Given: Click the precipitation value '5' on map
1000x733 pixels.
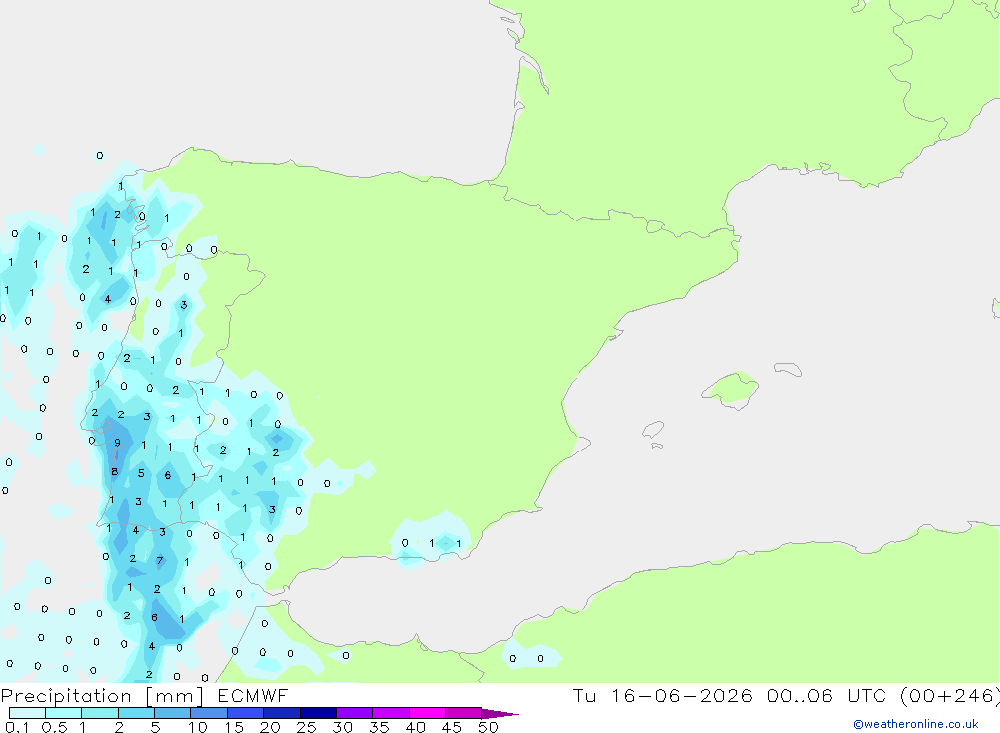Looking at the screenshot, I should tap(141, 473).
